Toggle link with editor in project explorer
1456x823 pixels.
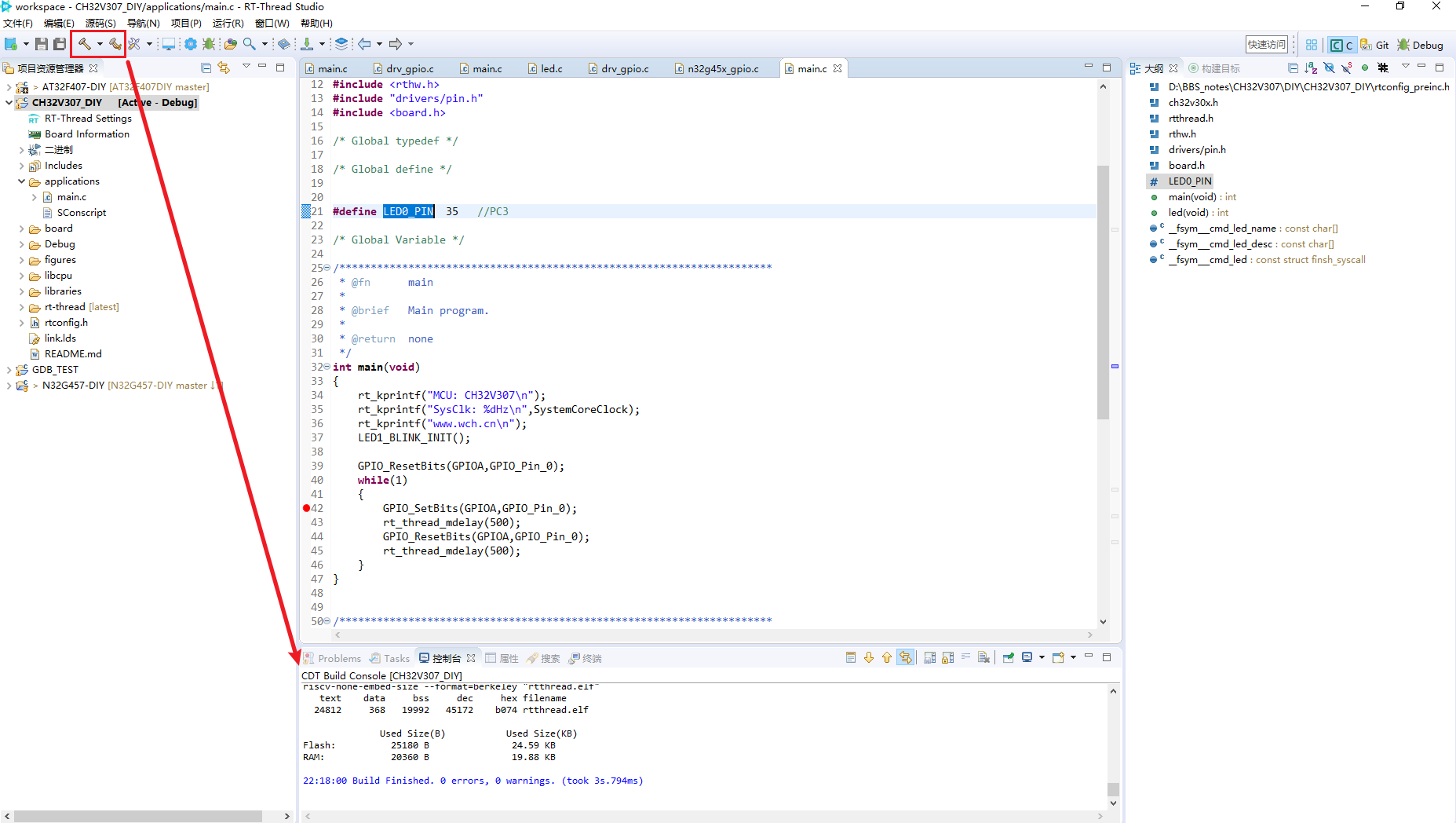(x=224, y=68)
